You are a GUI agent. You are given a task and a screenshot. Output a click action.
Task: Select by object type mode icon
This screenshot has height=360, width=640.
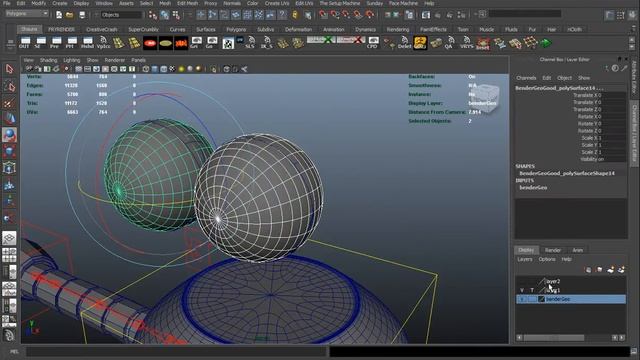pos(164,15)
